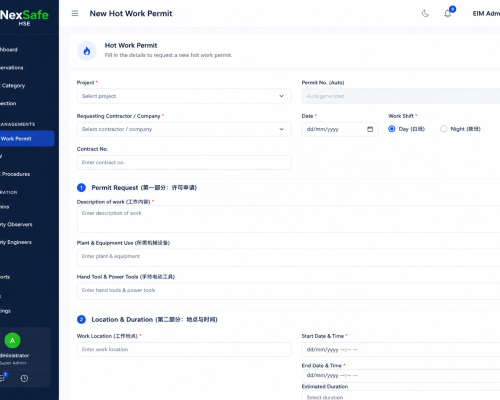Click the Start Date & Time field
The height and width of the screenshot is (400, 500).
click(x=401, y=350)
